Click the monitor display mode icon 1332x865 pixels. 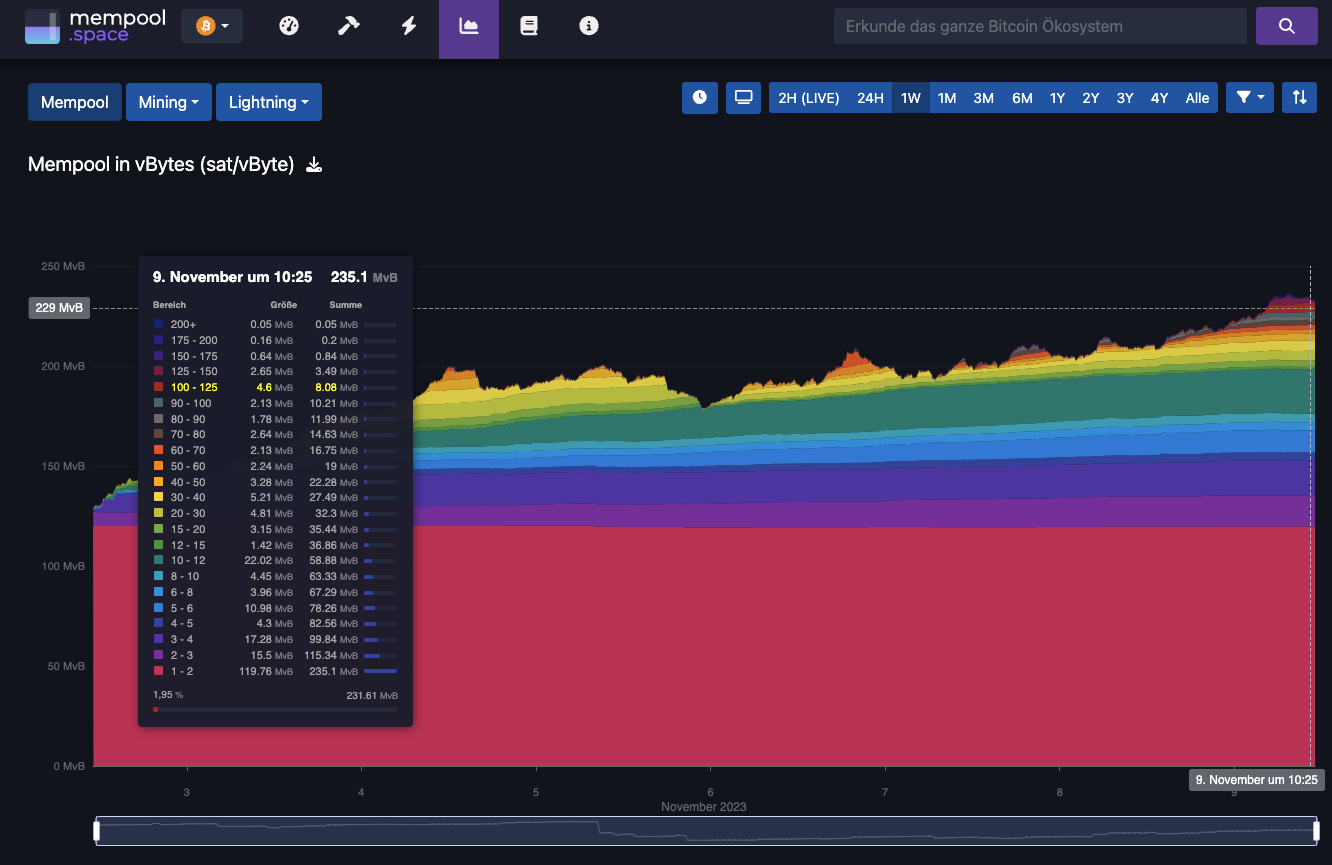click(x=743, y=97)
